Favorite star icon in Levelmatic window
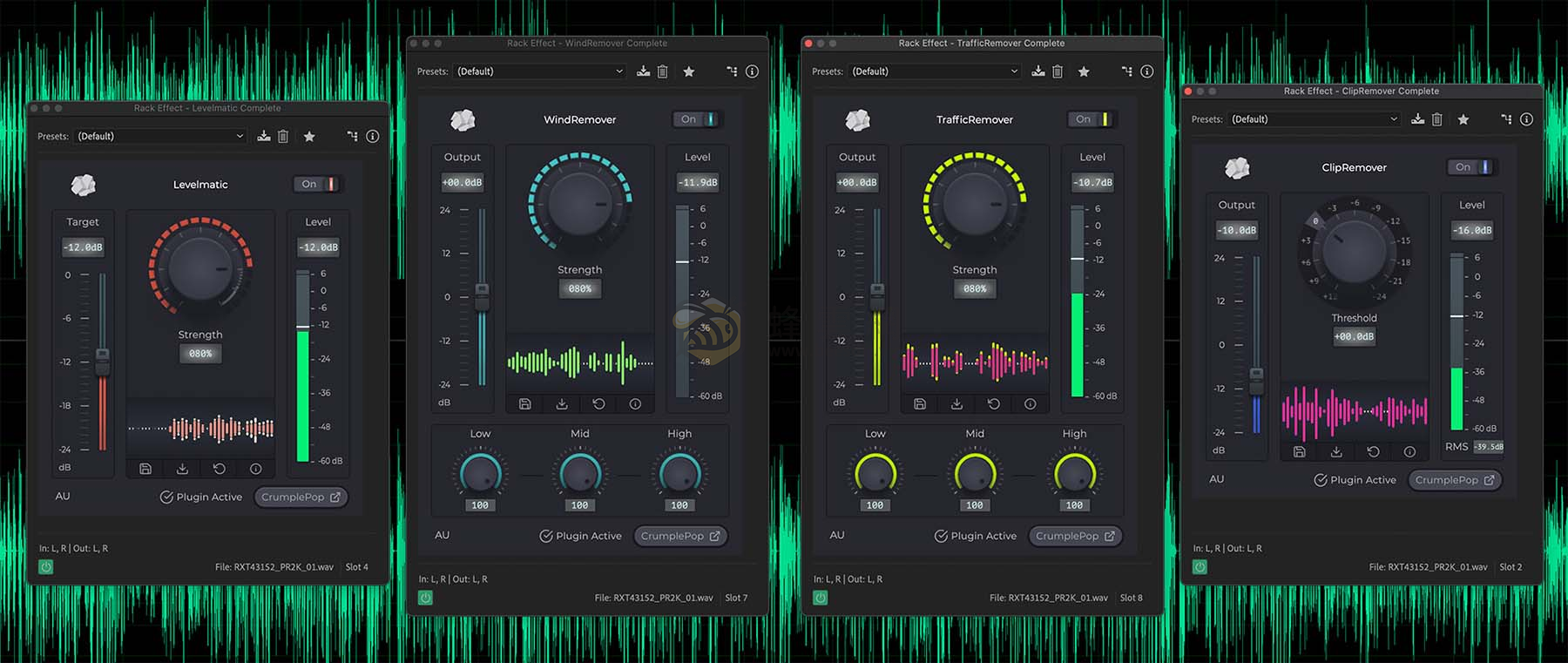The height and width of the screenshot is (663, 1568). point(309,136)
